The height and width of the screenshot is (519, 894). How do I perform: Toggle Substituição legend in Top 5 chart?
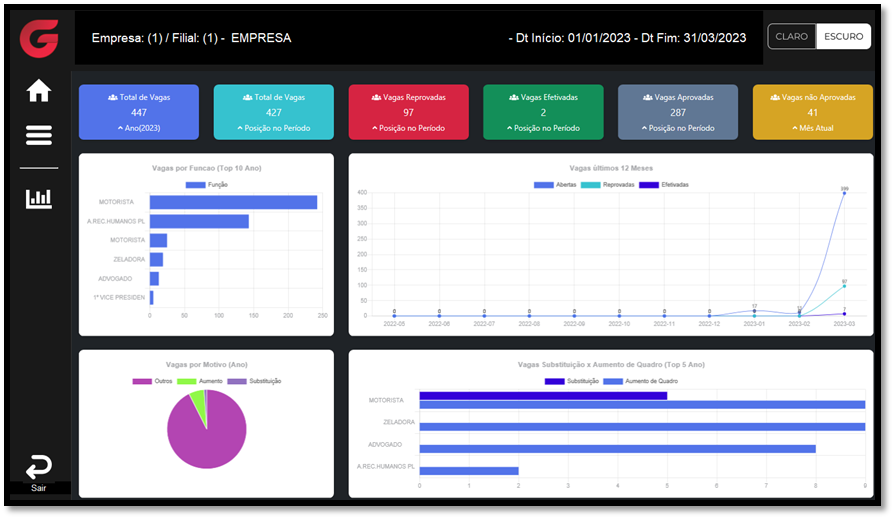[572, 381]
